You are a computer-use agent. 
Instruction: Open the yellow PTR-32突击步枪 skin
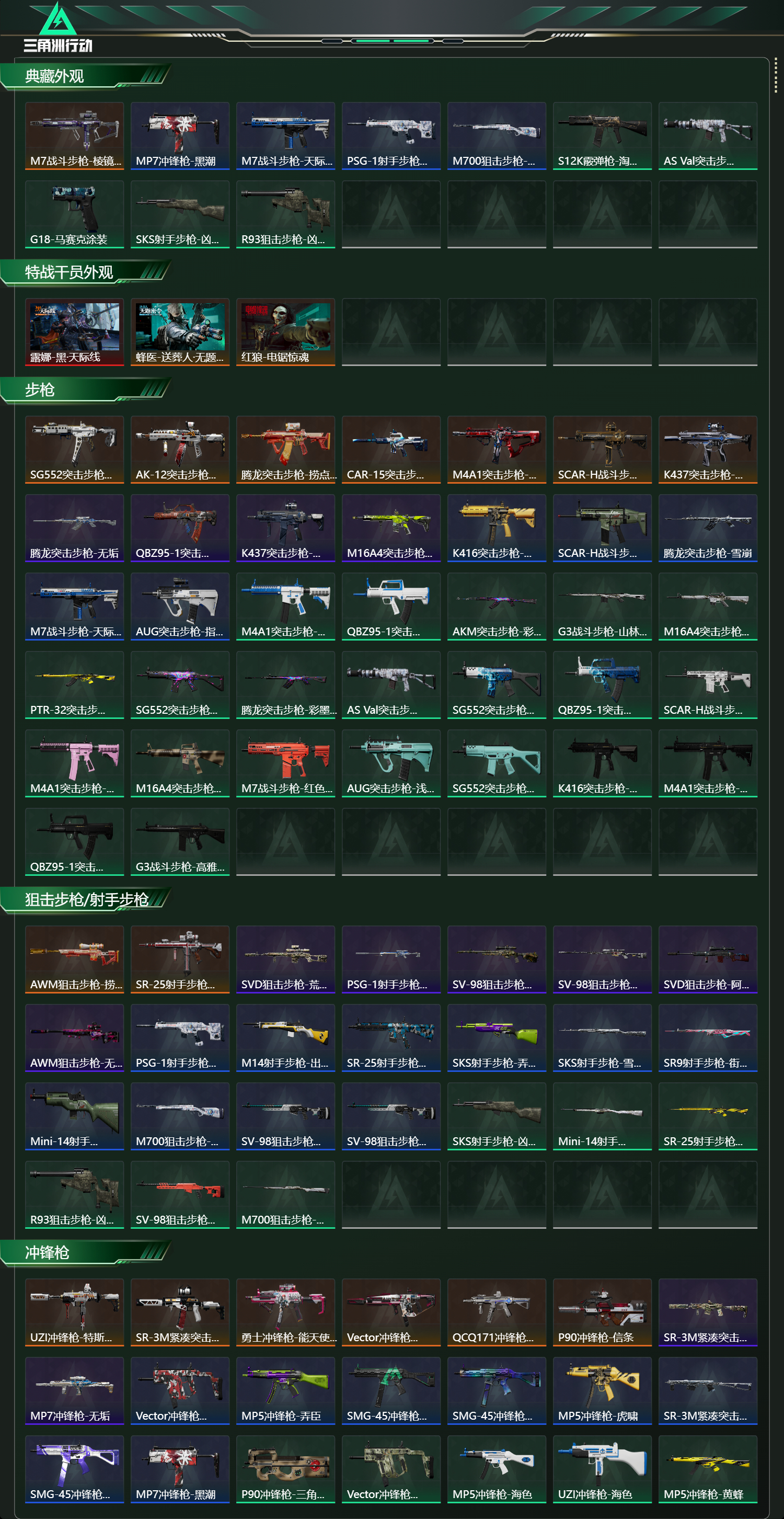click(x=74, y=684)
